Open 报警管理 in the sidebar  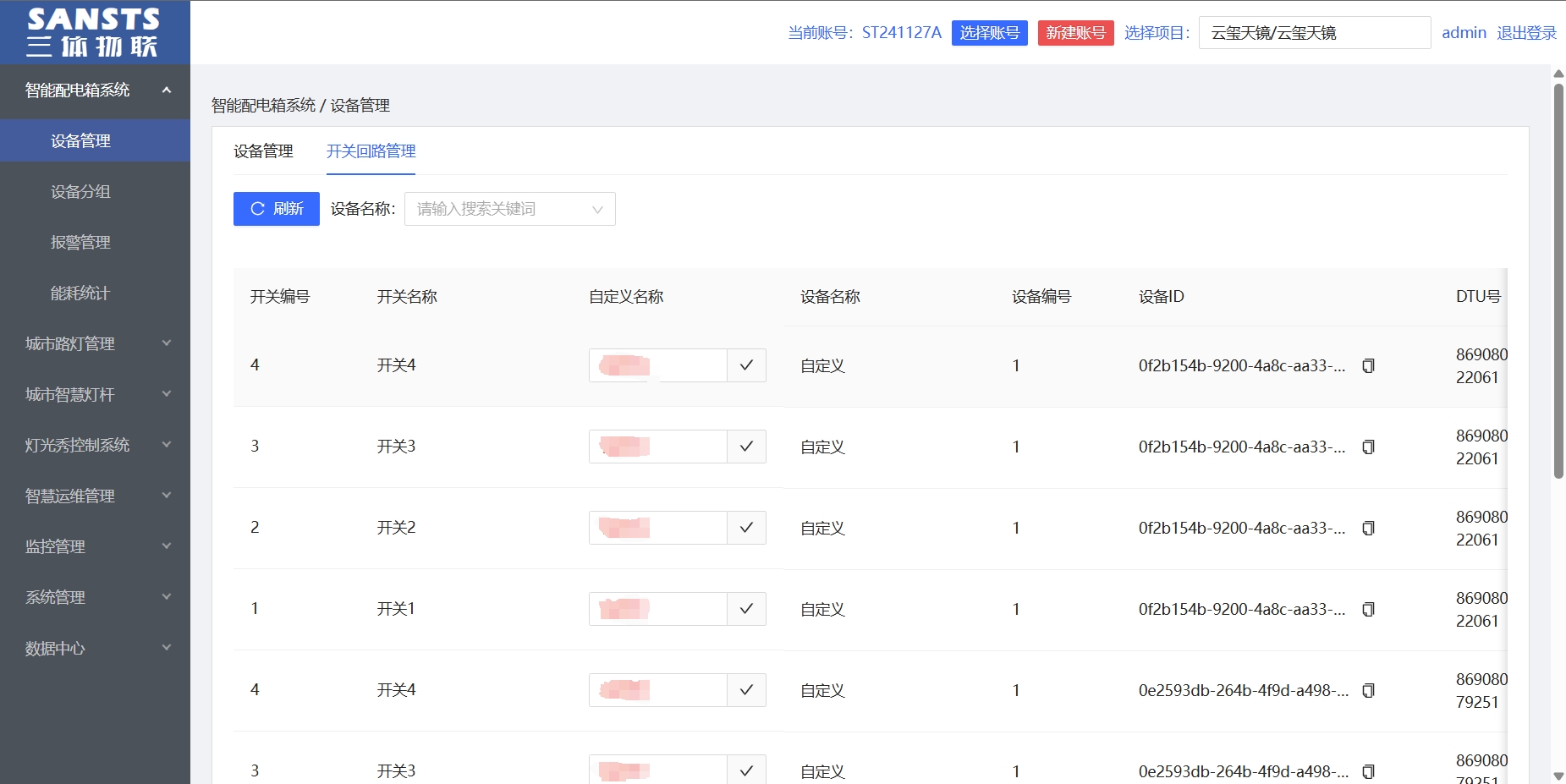[95, 242]
